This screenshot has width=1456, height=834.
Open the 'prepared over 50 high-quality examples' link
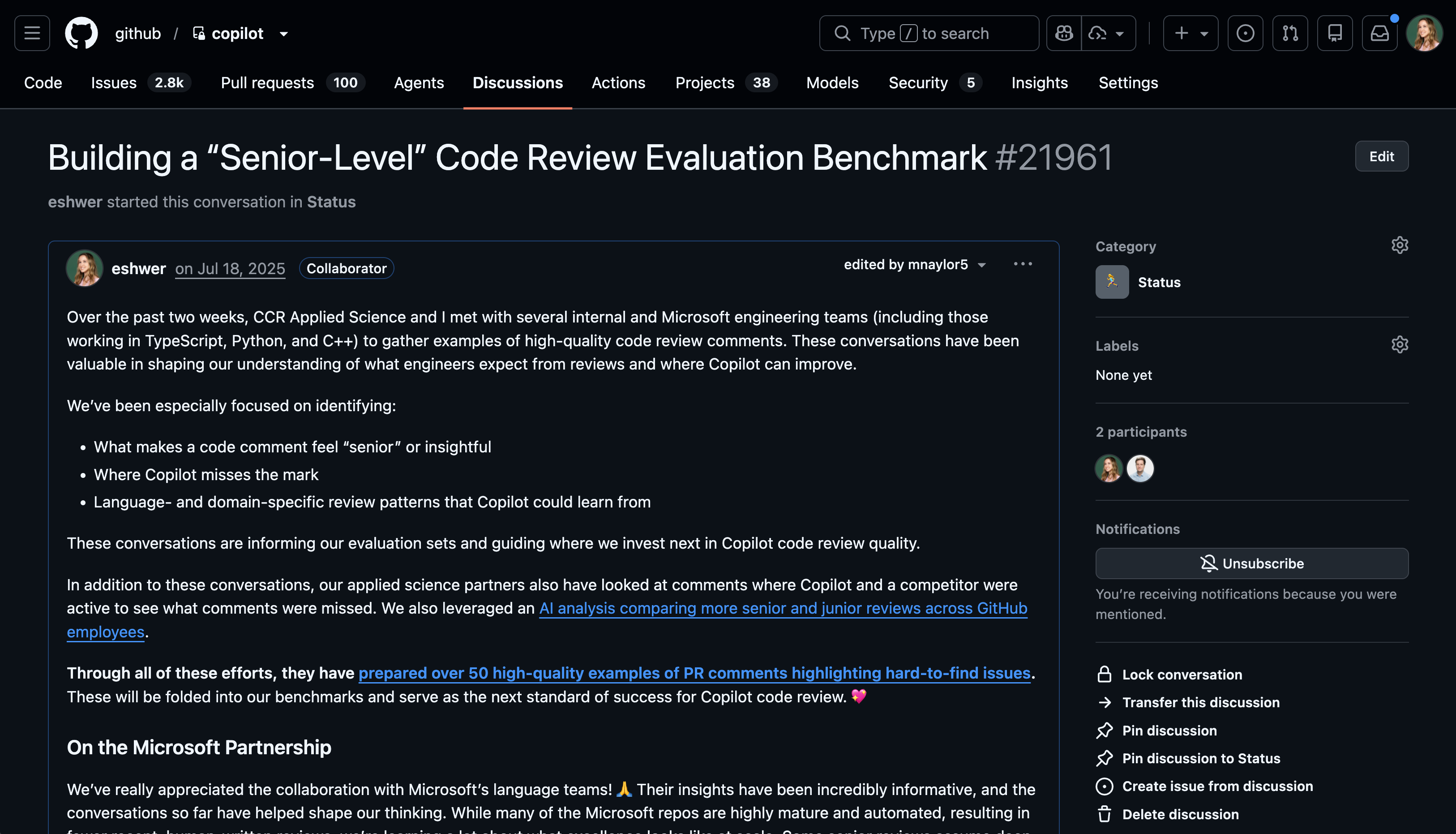(694, 673)
